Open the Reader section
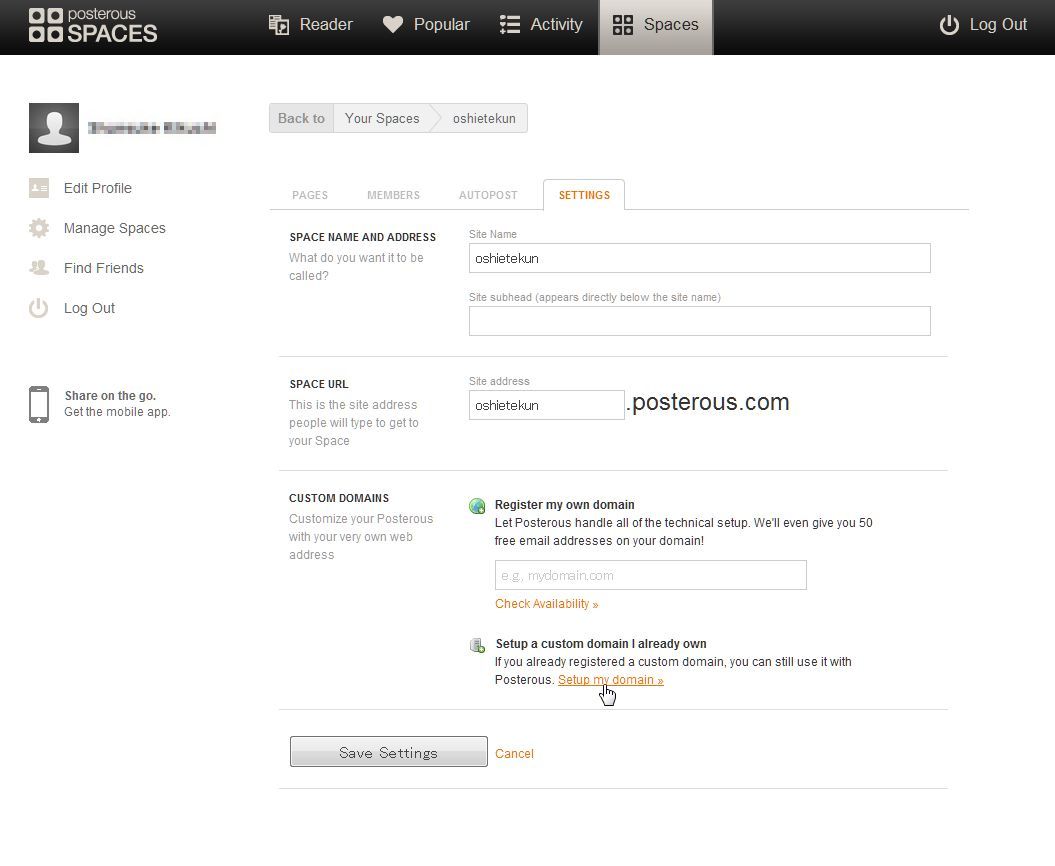Image resolution: width=1055 pixels, height=866 pixels. pos(311,25)
